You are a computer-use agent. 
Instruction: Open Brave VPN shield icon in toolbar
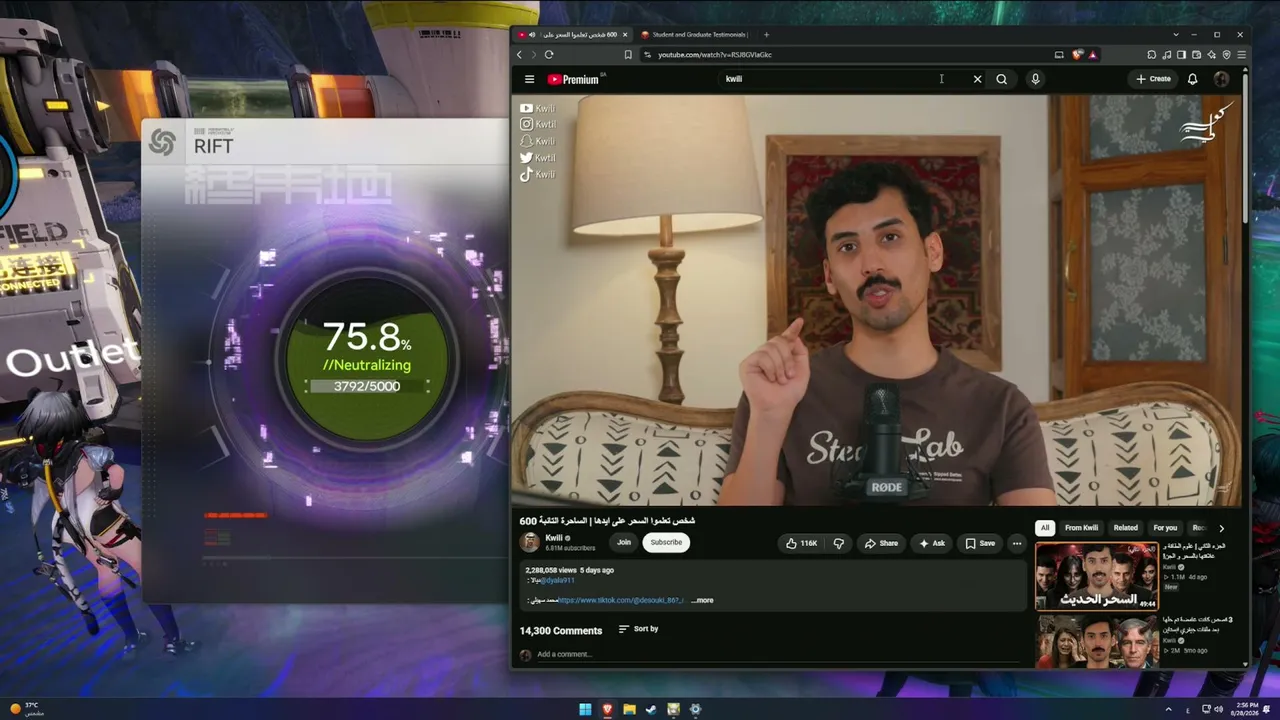pos(1227,55)
